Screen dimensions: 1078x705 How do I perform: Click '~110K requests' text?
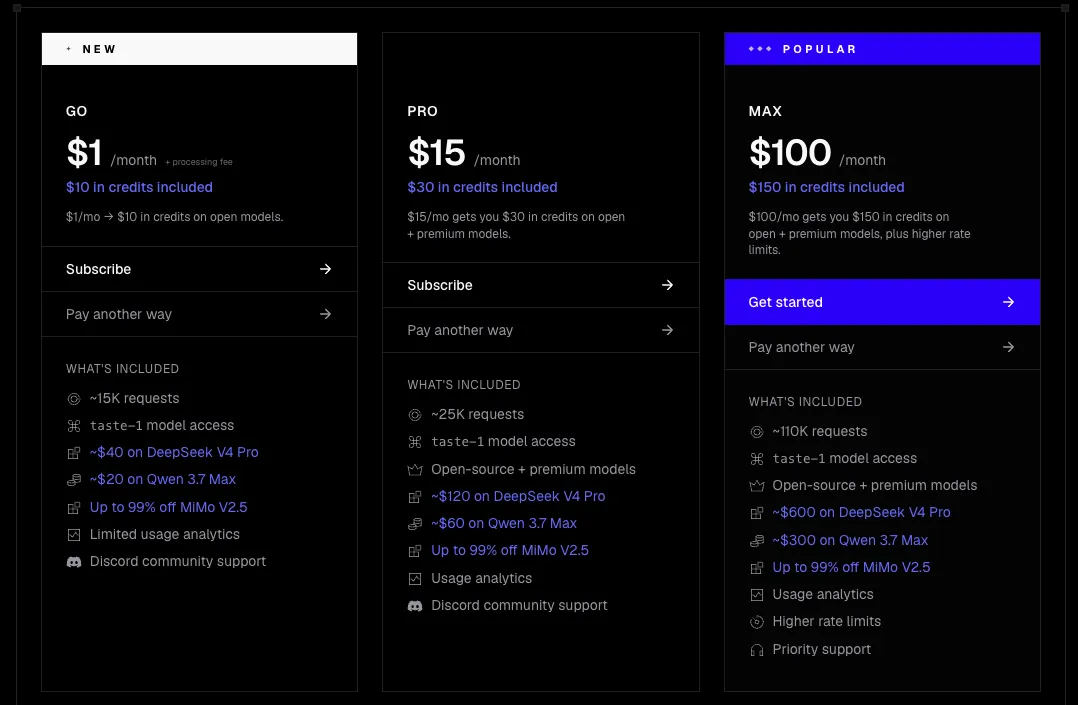pyautogui.click(x=820, y=431)
